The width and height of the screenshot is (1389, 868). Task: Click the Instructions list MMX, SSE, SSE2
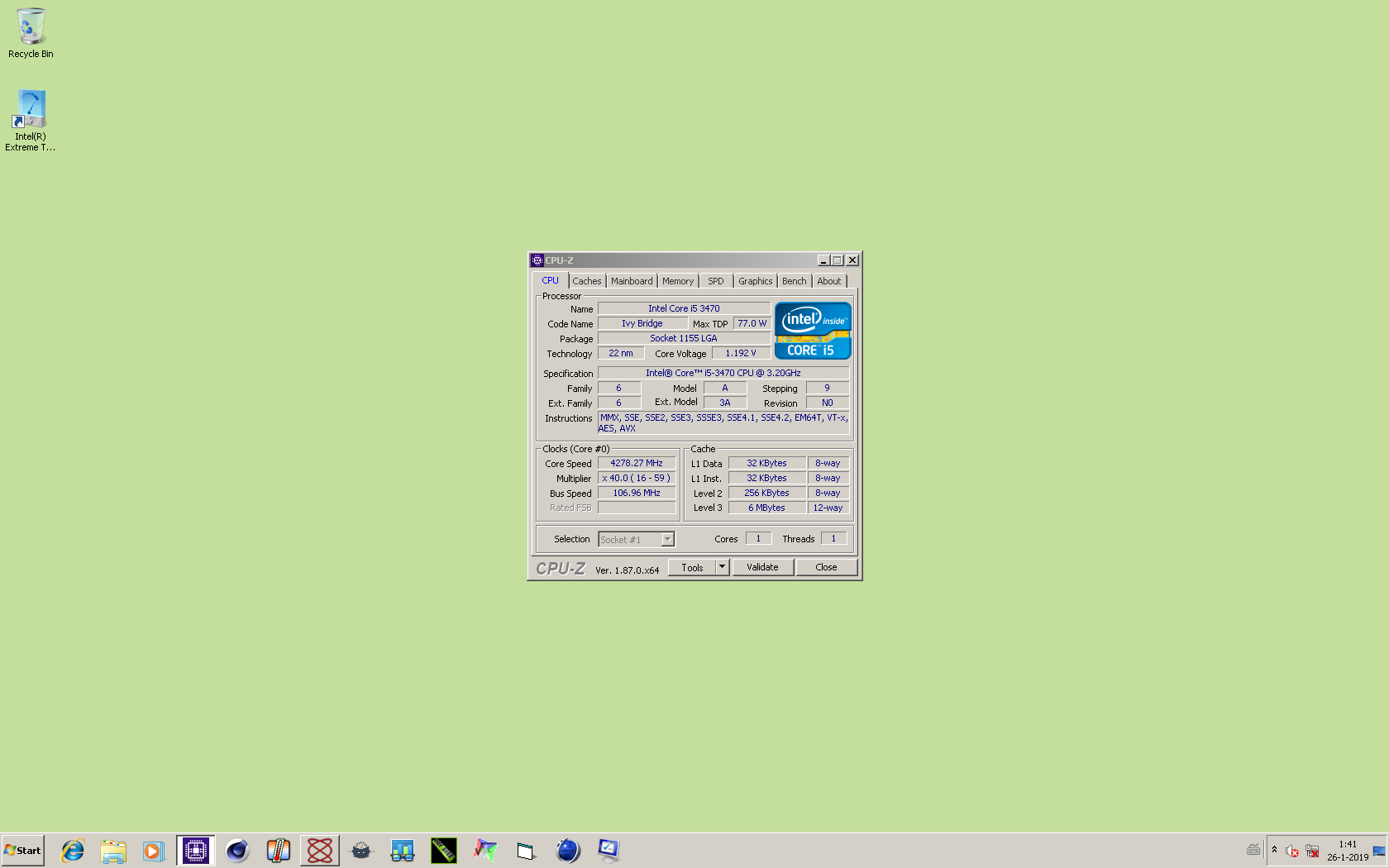(x=723, y=422)
